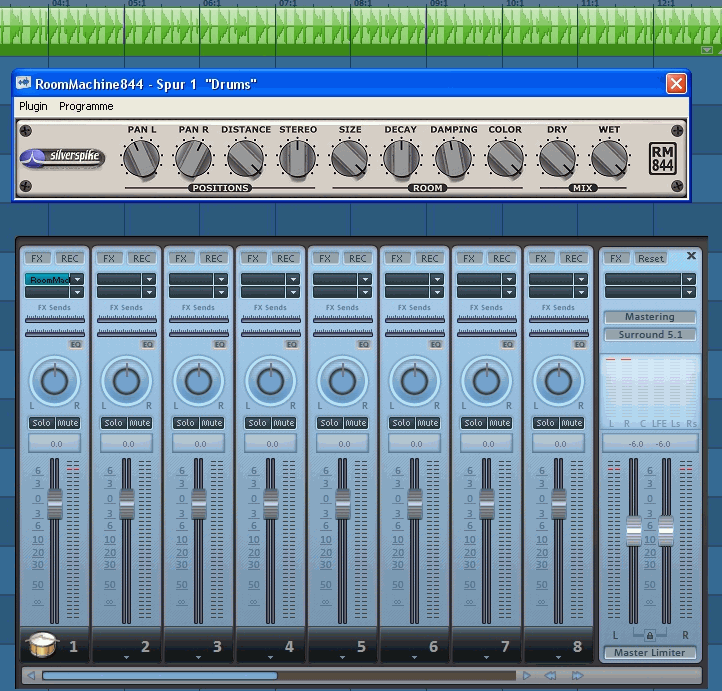Open the Mastering suite
This screenshot has height=691, width=722.
pyautogui.click(x=650, y=317)
